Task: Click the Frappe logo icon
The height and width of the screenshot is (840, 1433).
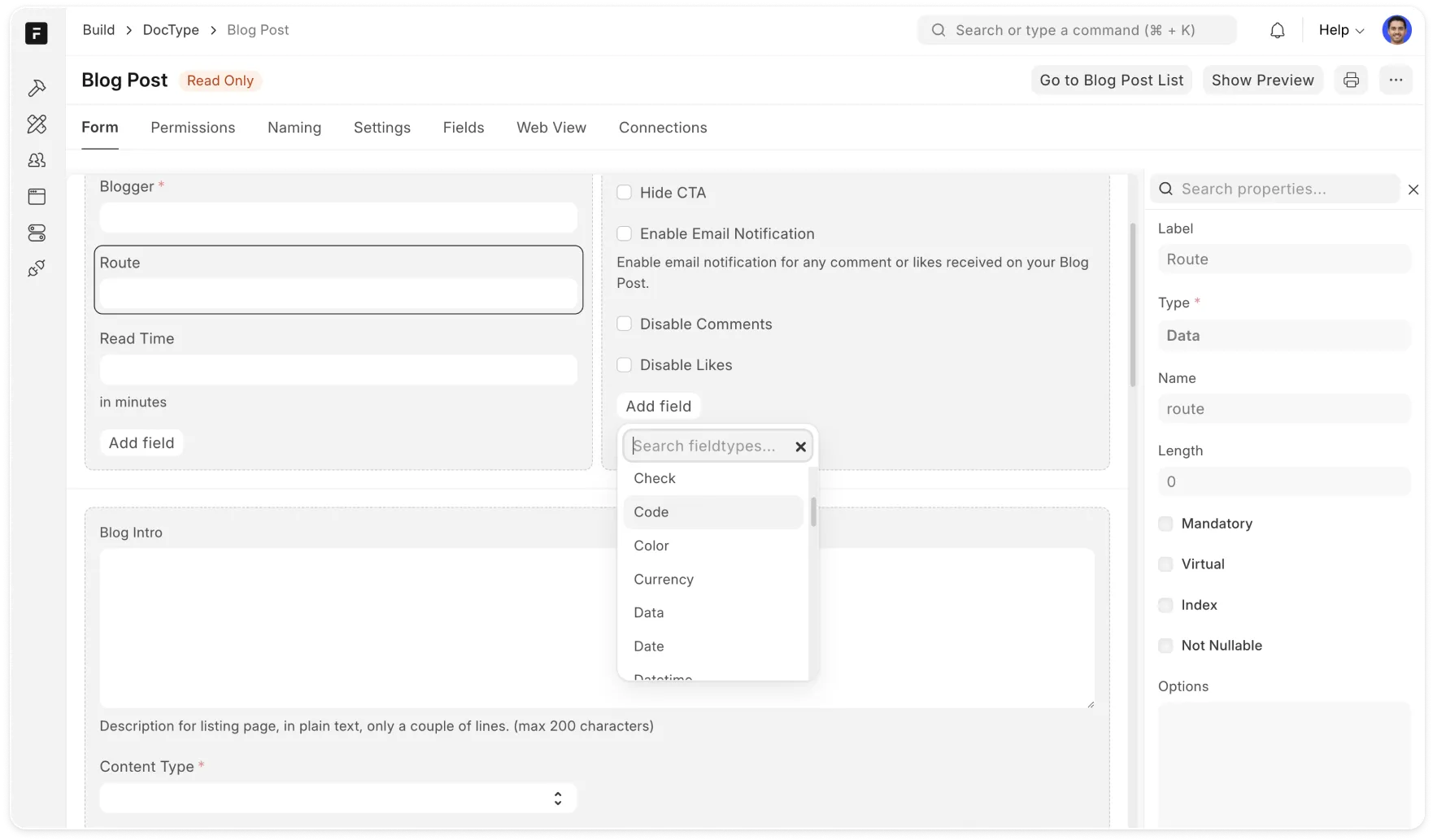Action: (x=37, y=33)
